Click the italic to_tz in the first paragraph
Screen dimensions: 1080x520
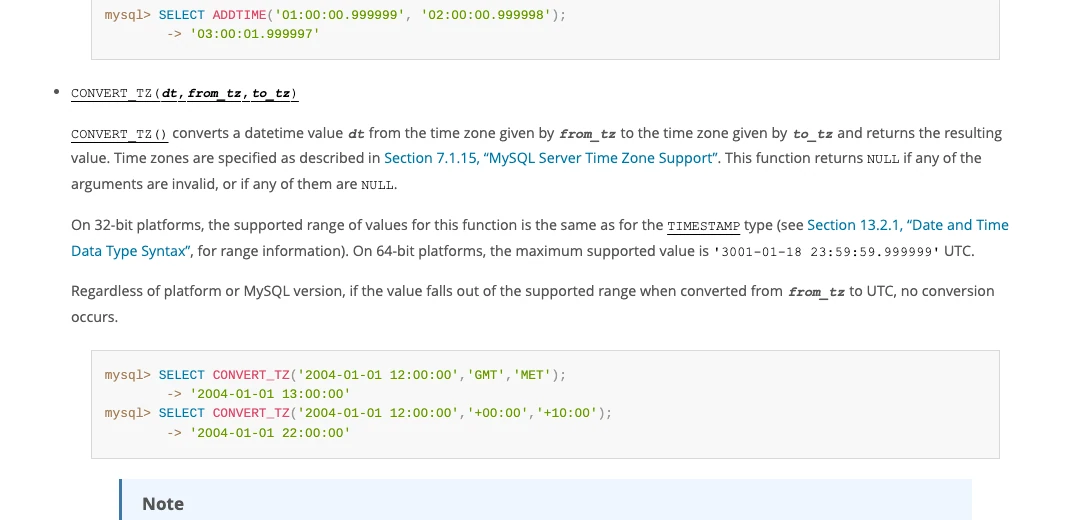pyautogui.click(x=813, y=134)
